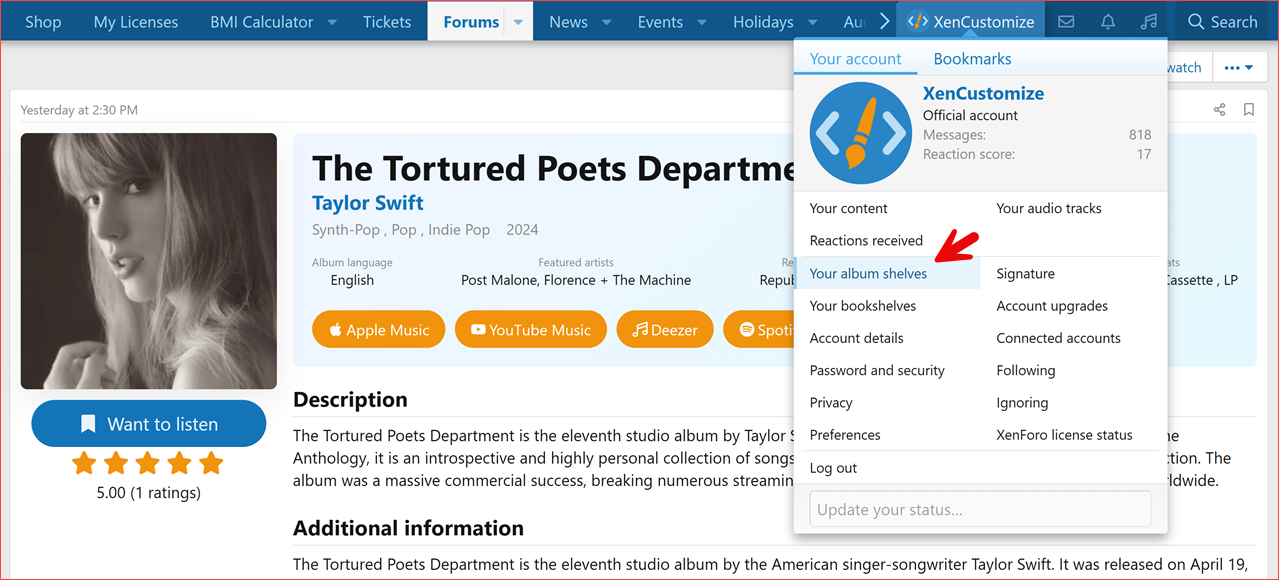Click Log out
This screenshot has height=580, width=1279.
(833, 468)
